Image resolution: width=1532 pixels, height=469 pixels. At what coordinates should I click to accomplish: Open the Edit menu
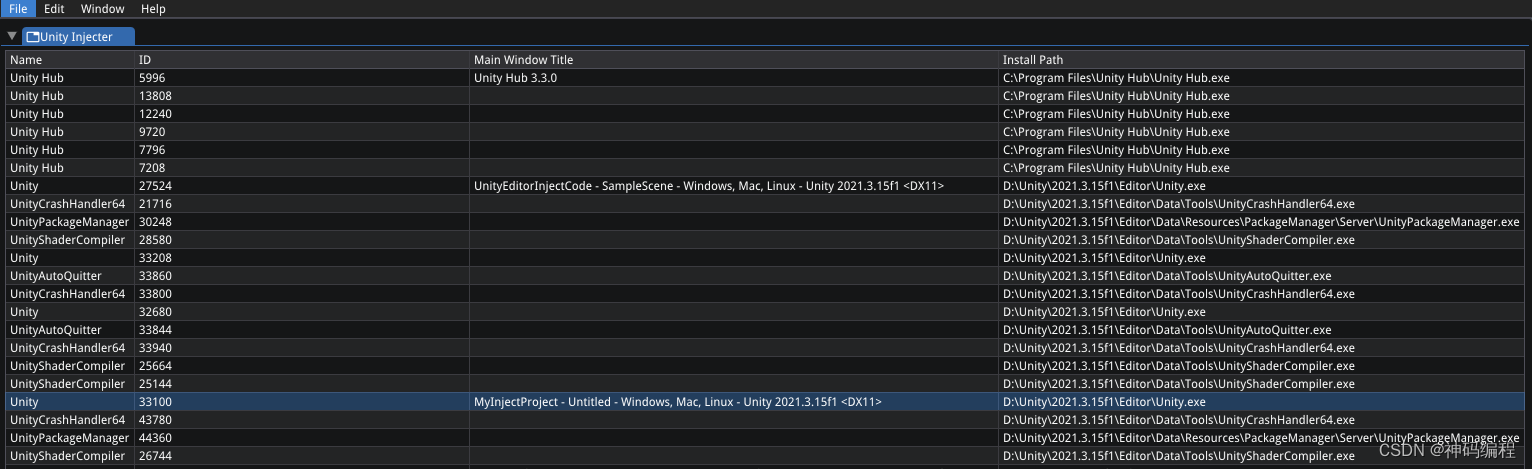point(54,8)
